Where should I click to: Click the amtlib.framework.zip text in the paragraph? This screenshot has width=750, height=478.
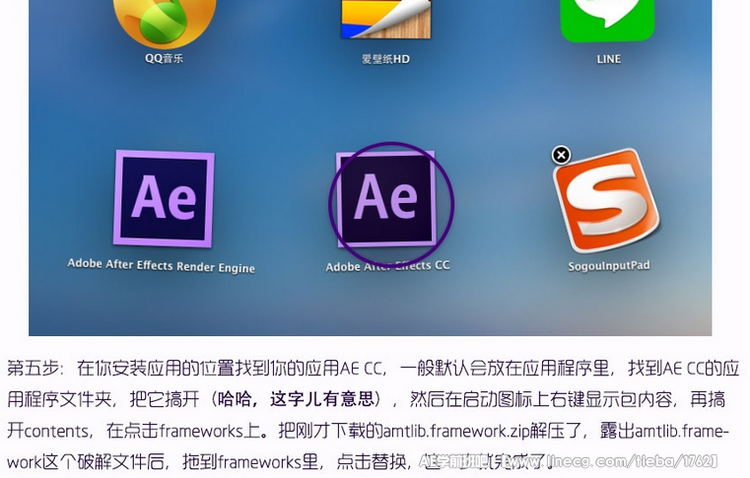coord(456,431)
